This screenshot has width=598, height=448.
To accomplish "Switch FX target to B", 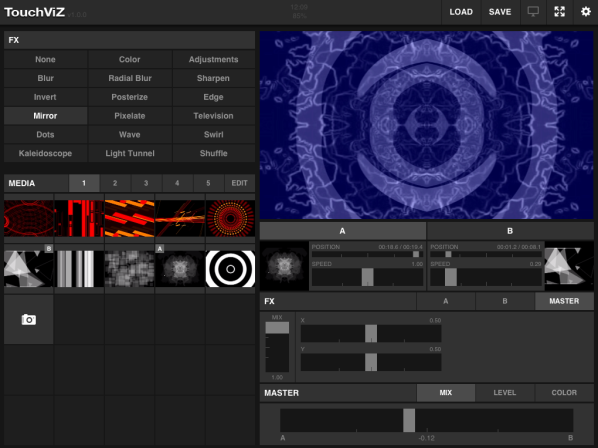I will (x=505, y=301).
